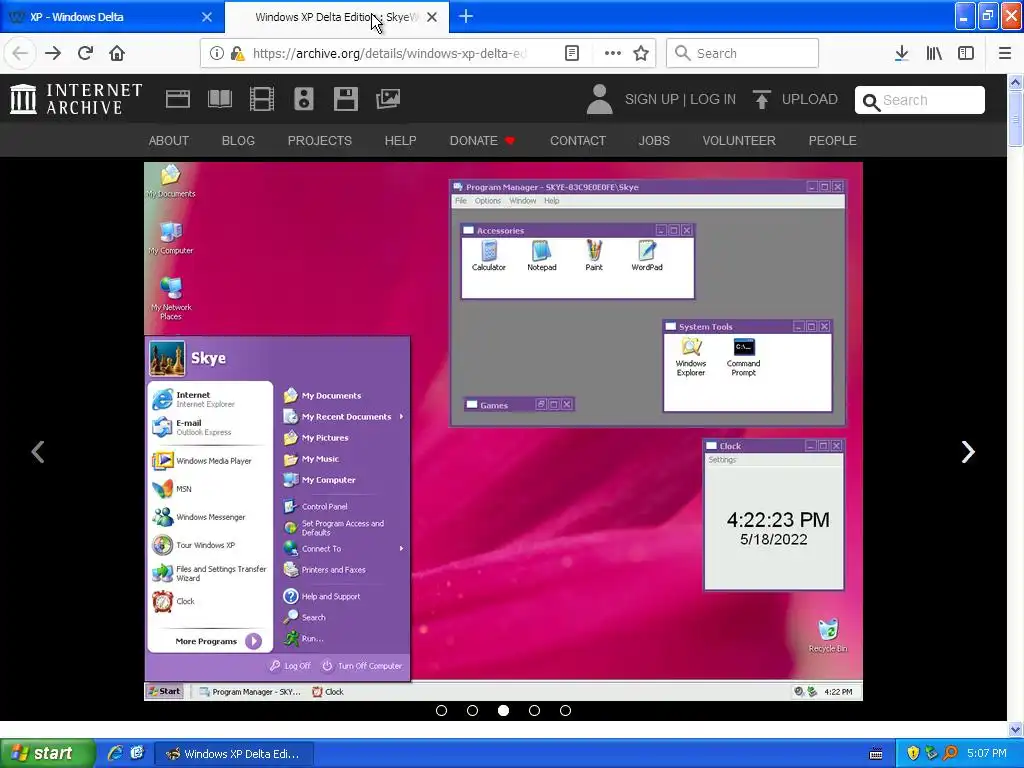1024x768 pixels.
Task: Show previous carousel image
Action: 38,452
